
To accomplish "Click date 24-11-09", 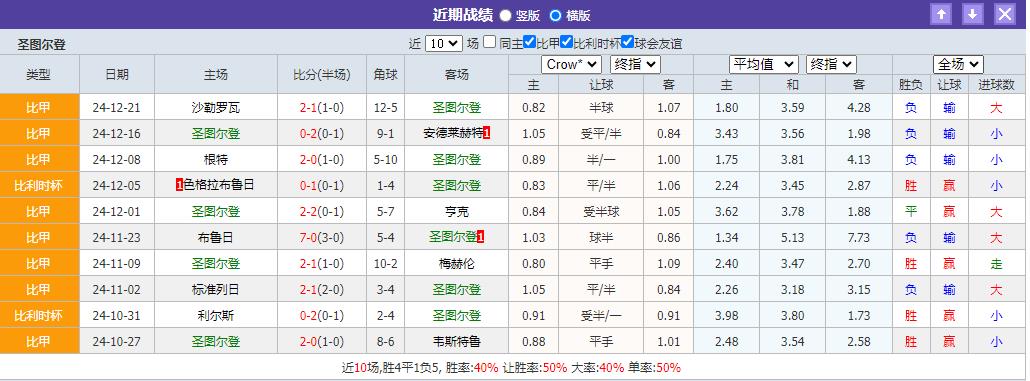I will pos(117,263).
